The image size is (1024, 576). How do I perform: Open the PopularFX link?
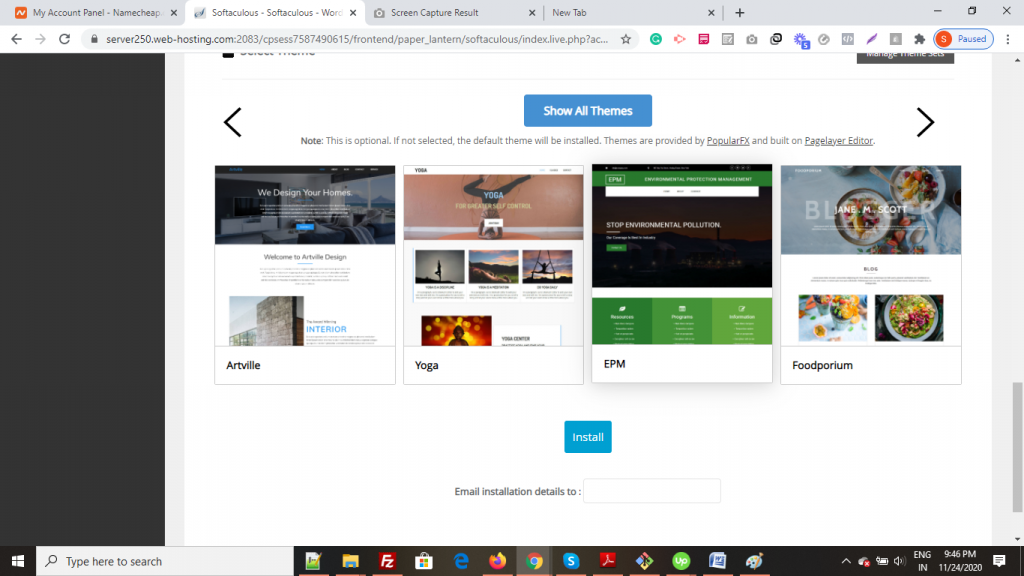(727, 140)
